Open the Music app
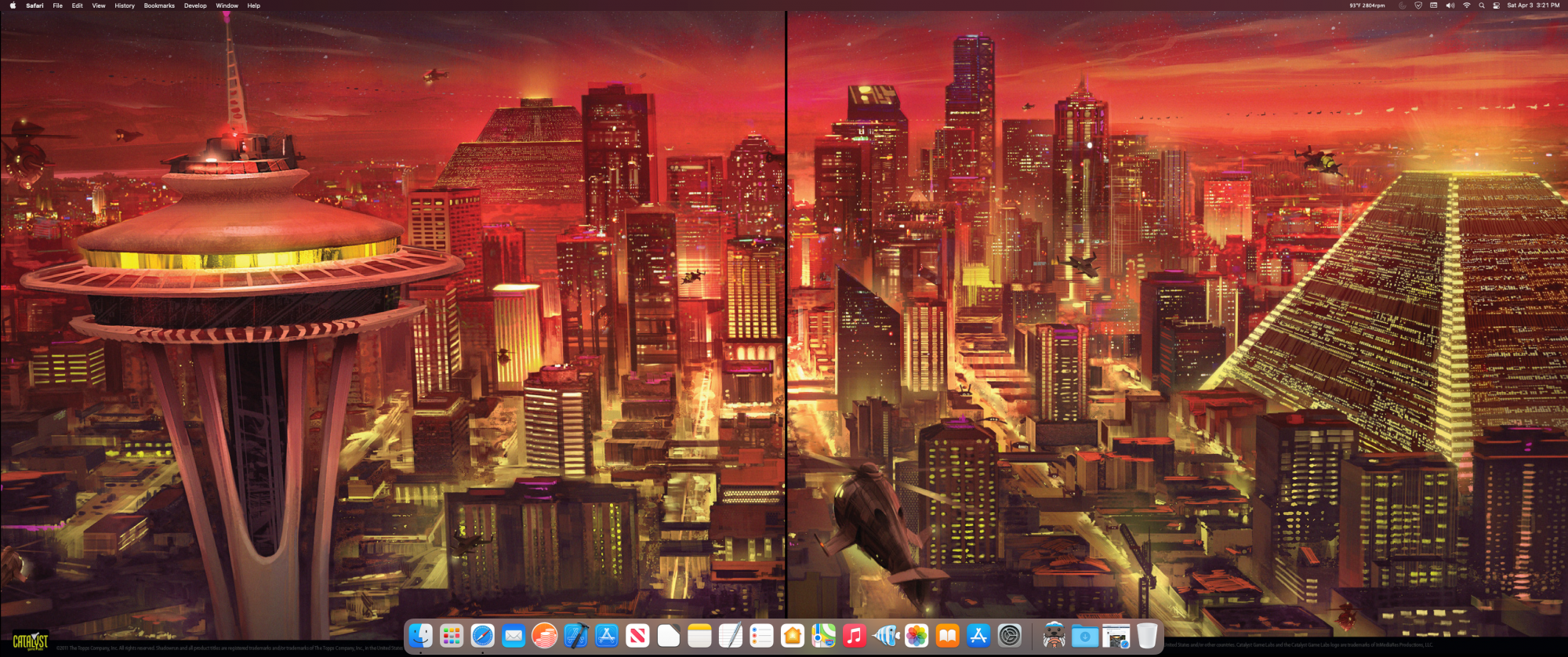Screen dimensions: 1568x657 click(855, 636)
